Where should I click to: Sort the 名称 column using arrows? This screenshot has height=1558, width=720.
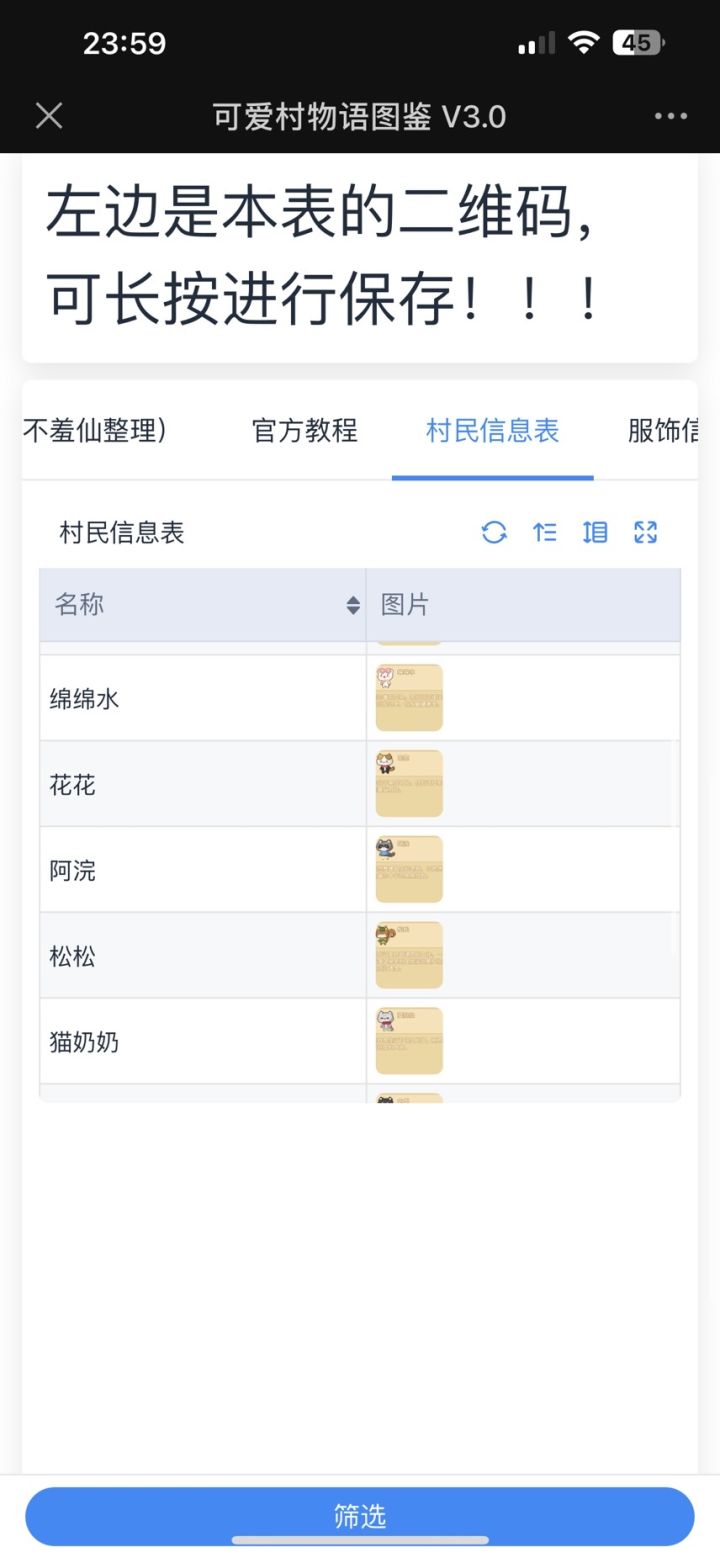[x=353, y=605]
